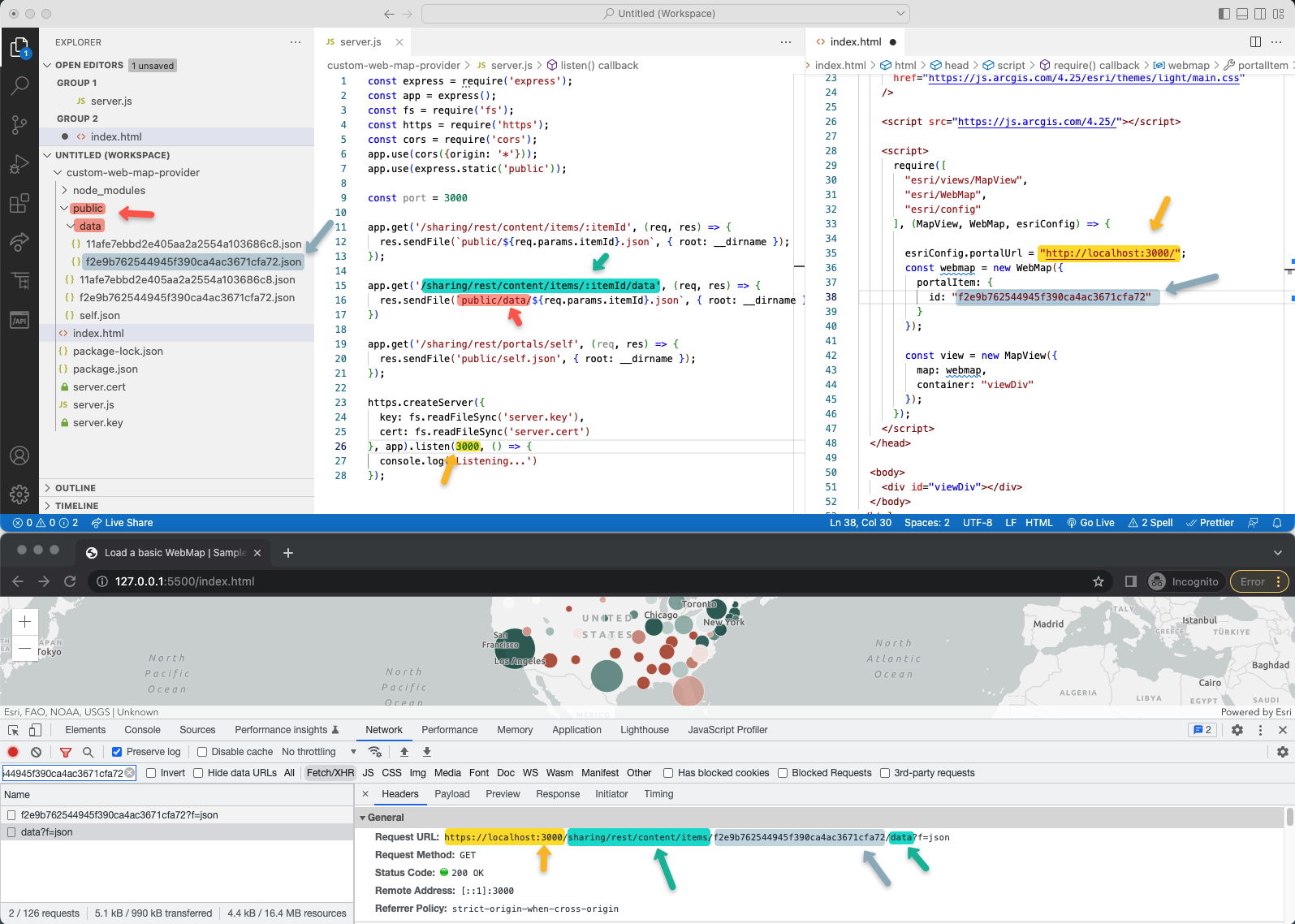Switch to the DevTools Console tab
Viewport: 1295px width, 924px height.
[x=142, y=730]
